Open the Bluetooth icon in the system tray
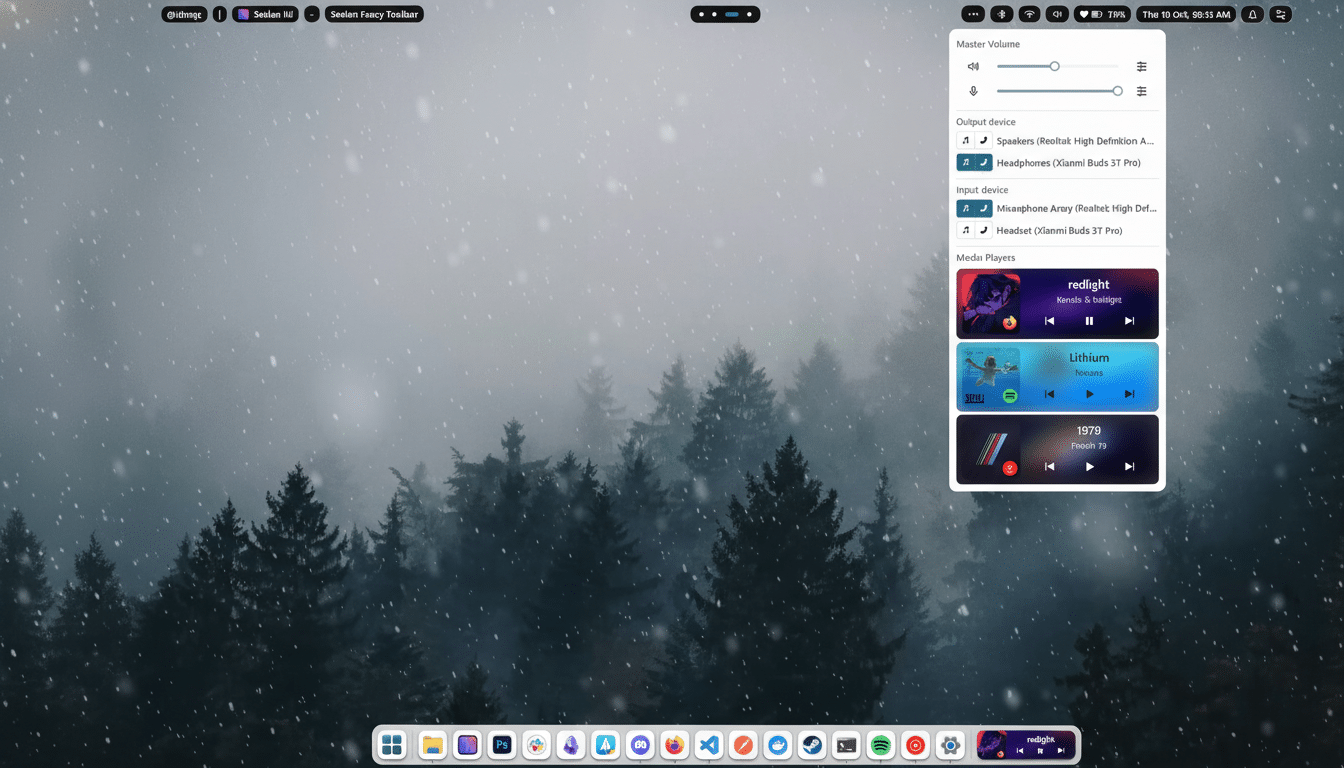Image resolution: width=1344 pixels, height=768 pixels. [1001, 14]
